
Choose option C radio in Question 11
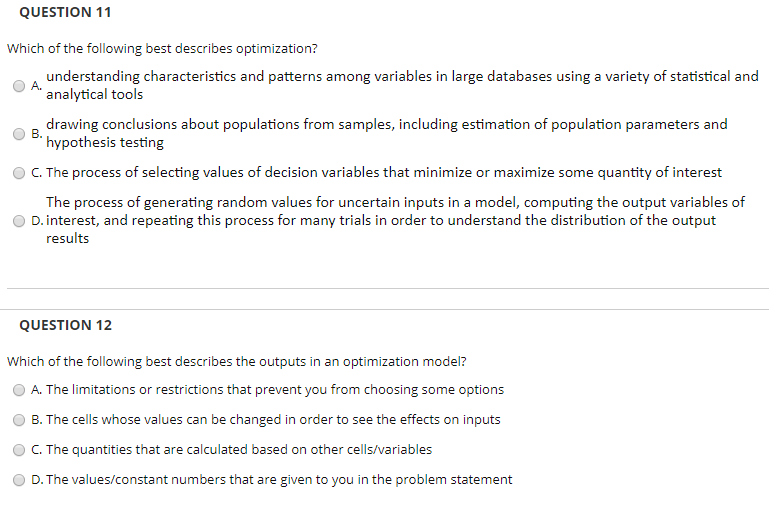(x=19, y=173)
